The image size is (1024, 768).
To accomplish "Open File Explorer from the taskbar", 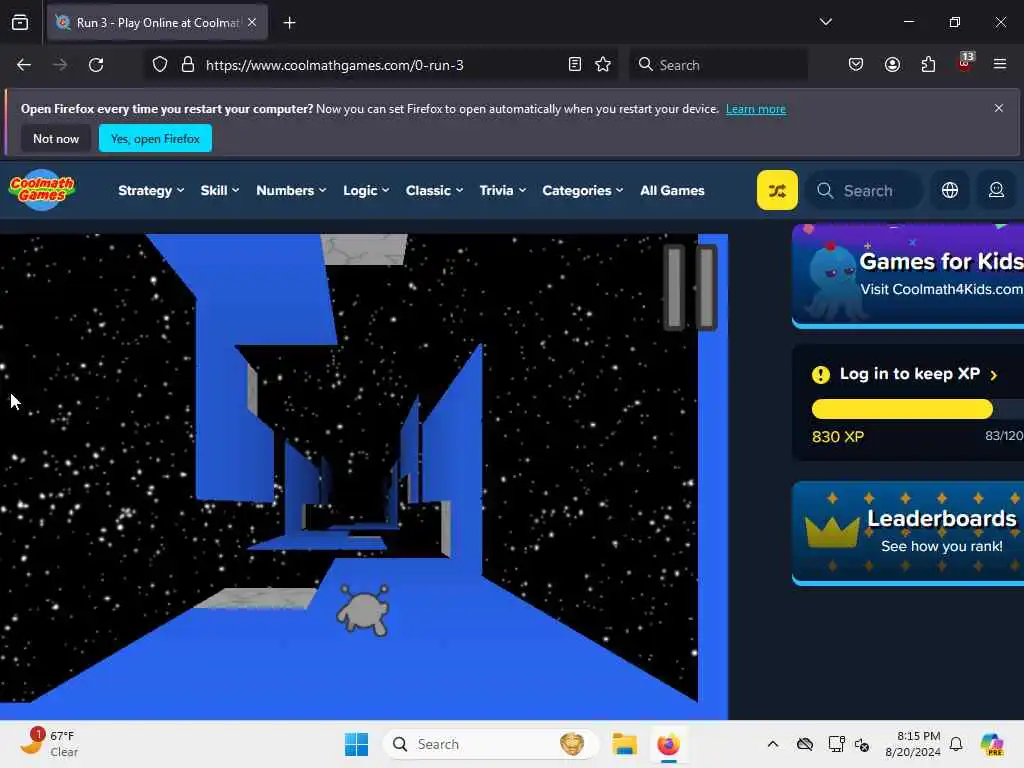I will pyautogui.click(x=624, y=744).
